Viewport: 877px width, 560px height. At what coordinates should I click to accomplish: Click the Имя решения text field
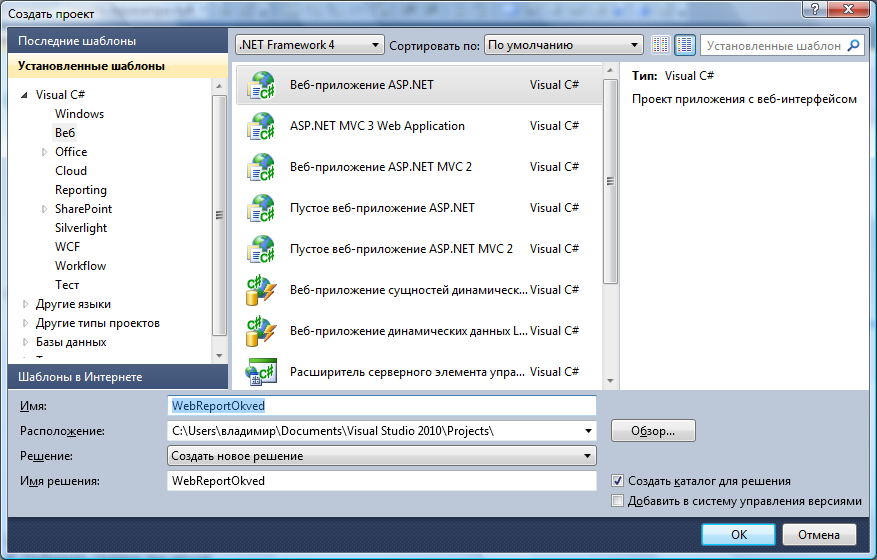pos(382,481)
